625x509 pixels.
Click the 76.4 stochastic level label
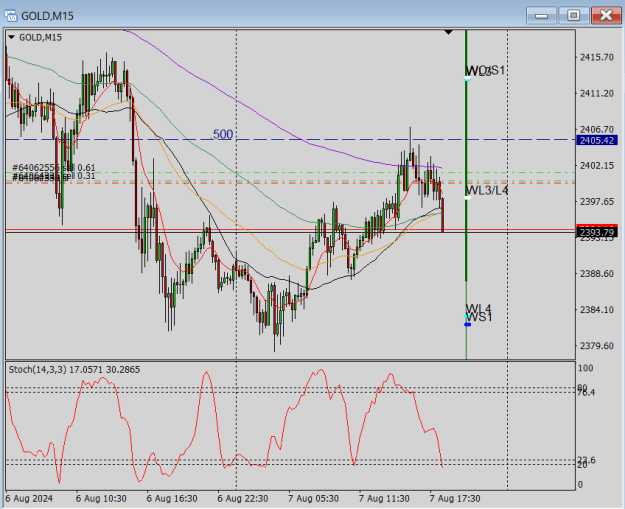click(x=586, y=393)
